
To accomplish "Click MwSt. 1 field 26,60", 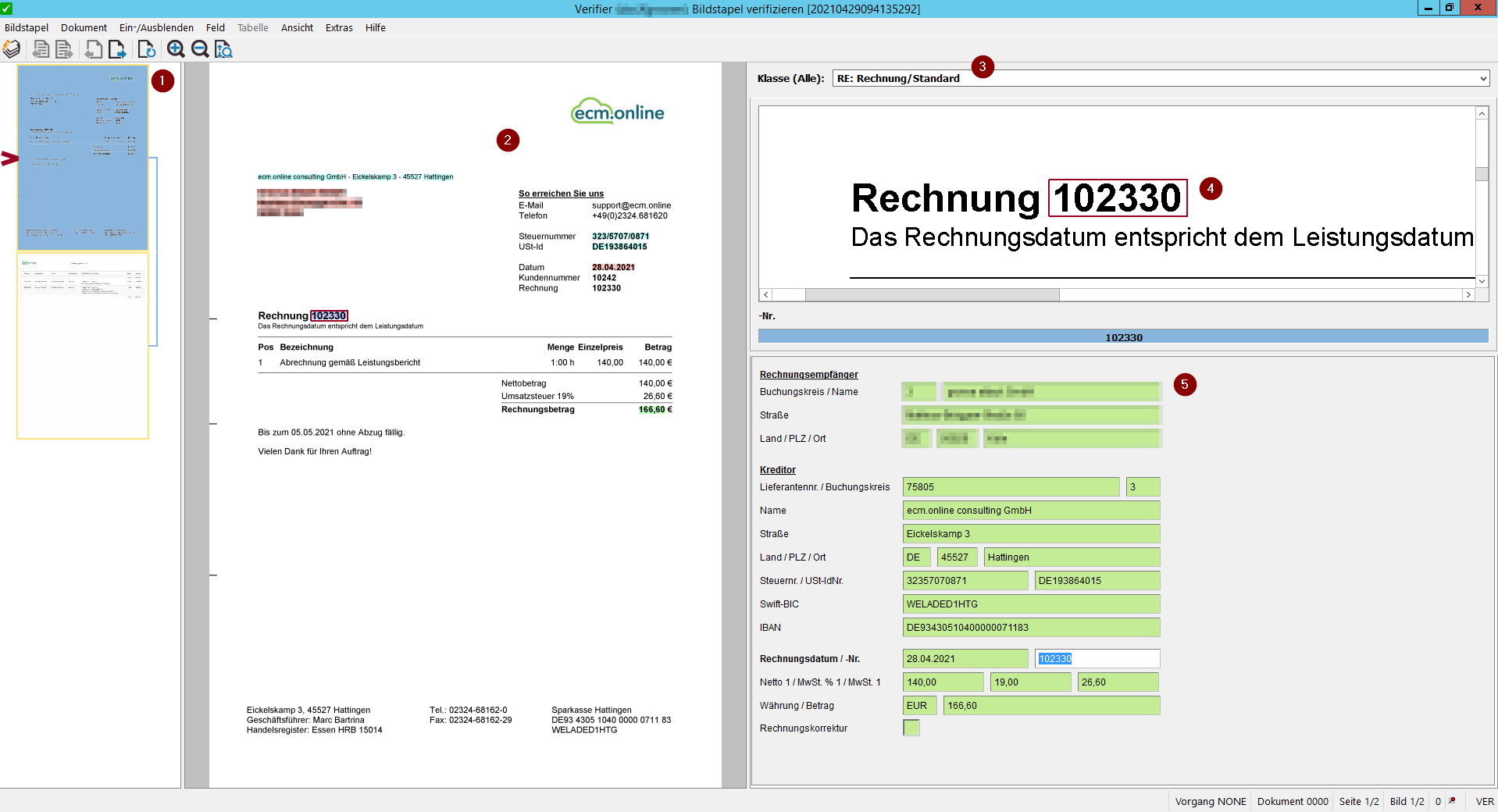I will (1118, 682).
